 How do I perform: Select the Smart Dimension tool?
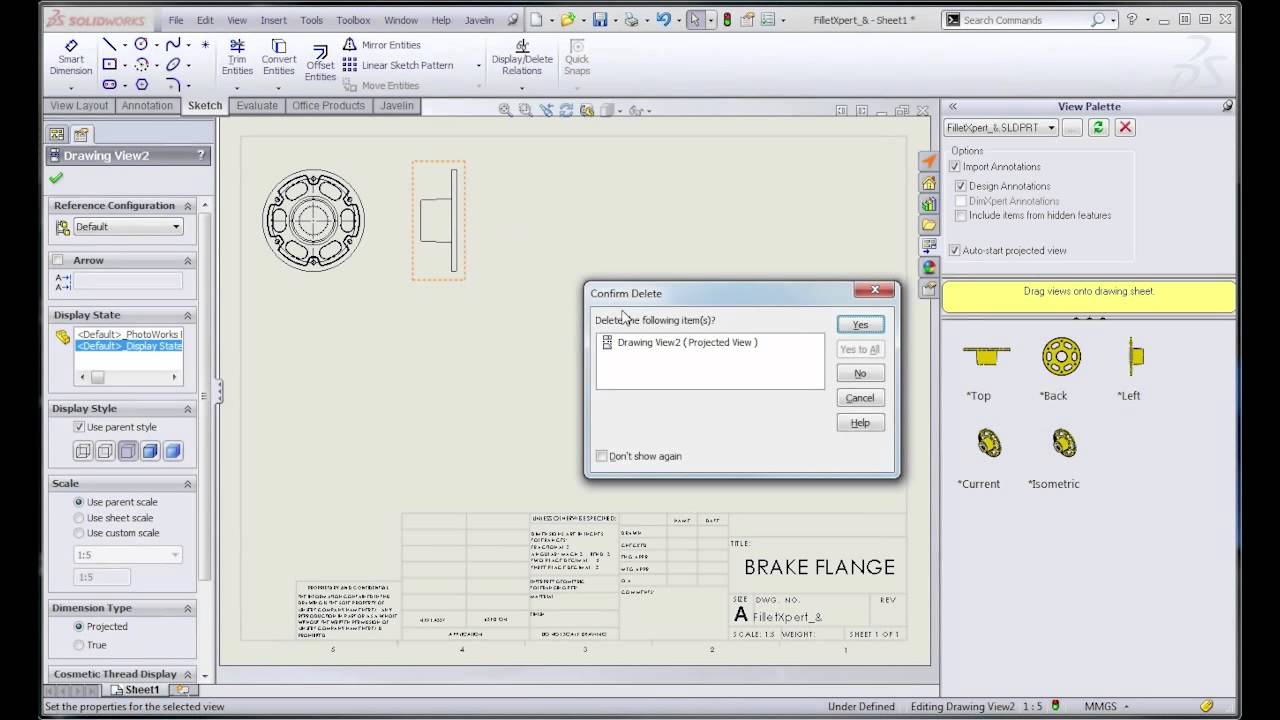tap(71, 58)
